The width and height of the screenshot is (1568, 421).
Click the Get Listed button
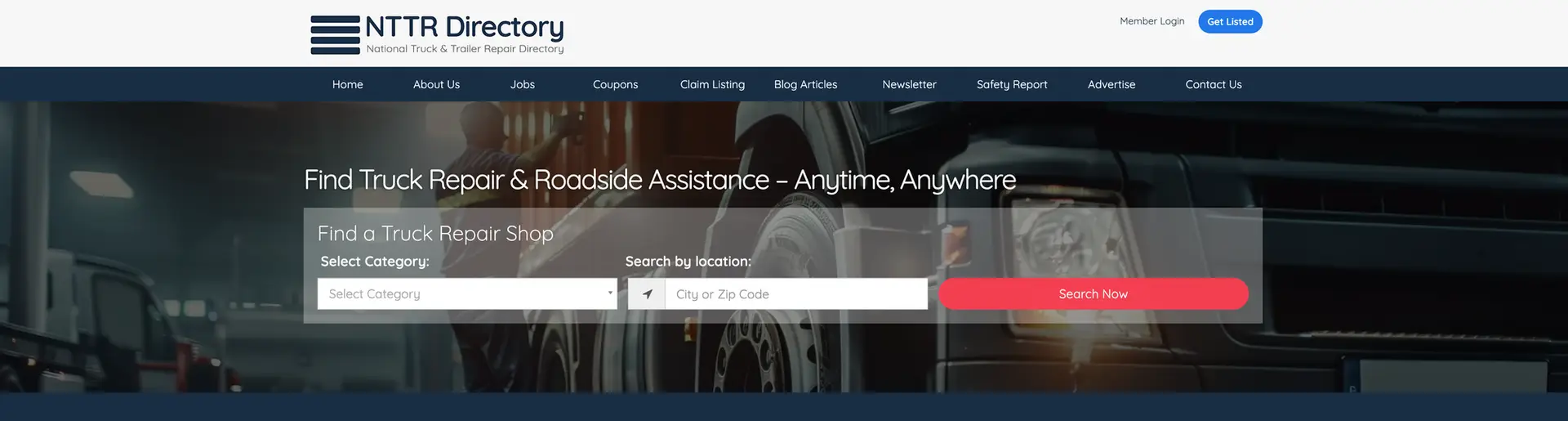1229,22
